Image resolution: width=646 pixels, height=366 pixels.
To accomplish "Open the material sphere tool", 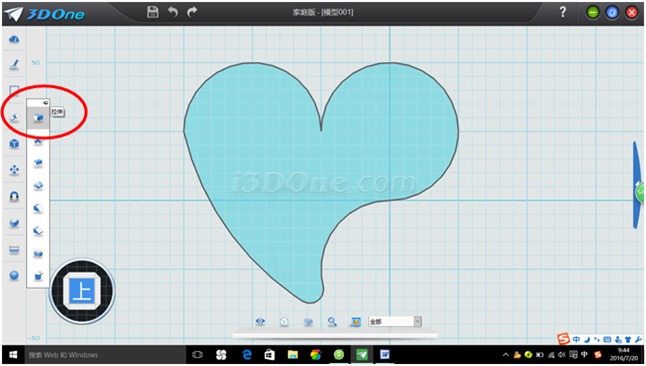I will point(14,276).
